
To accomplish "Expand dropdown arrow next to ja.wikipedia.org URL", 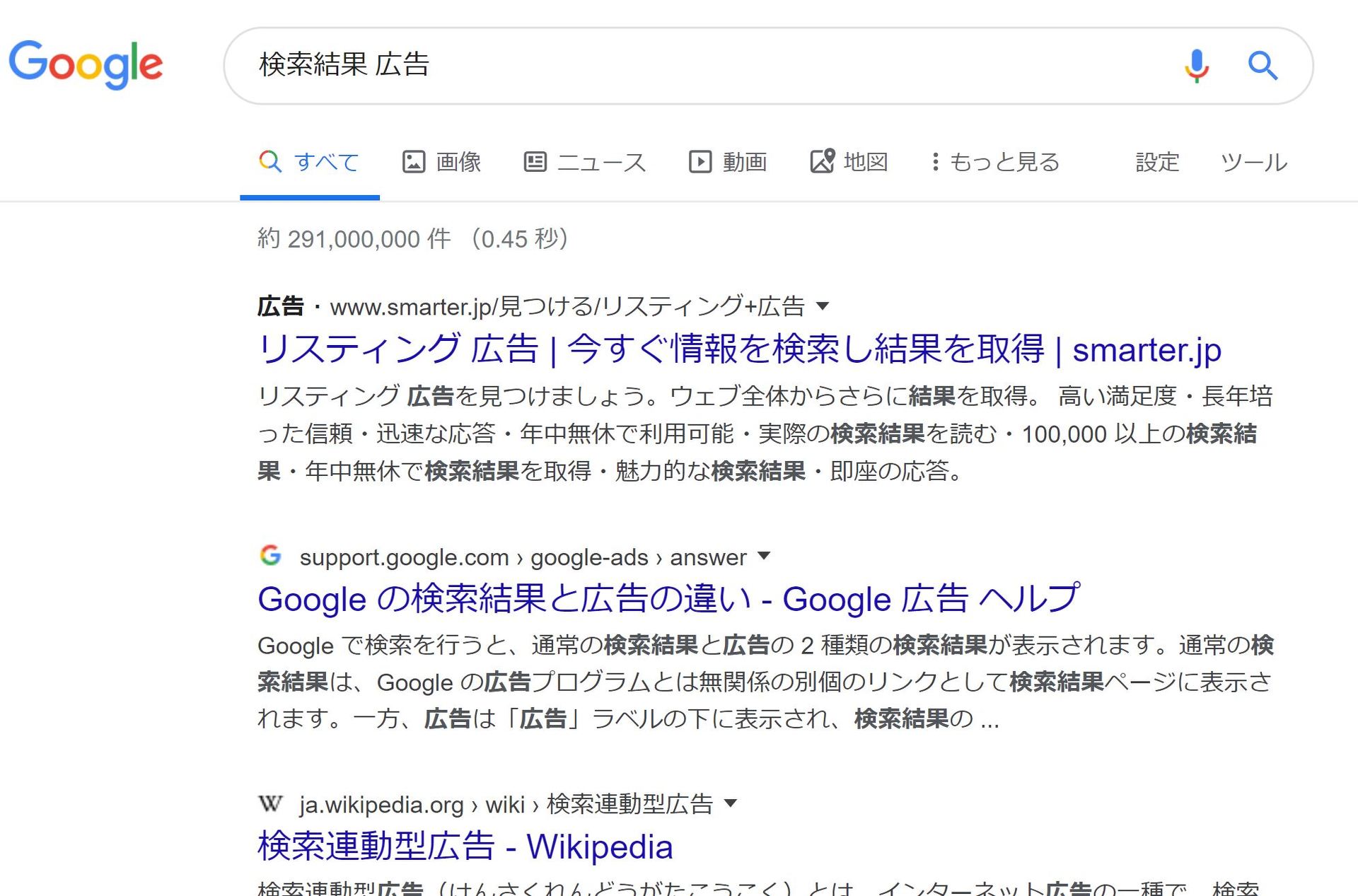I will click(x=731, y=803).
